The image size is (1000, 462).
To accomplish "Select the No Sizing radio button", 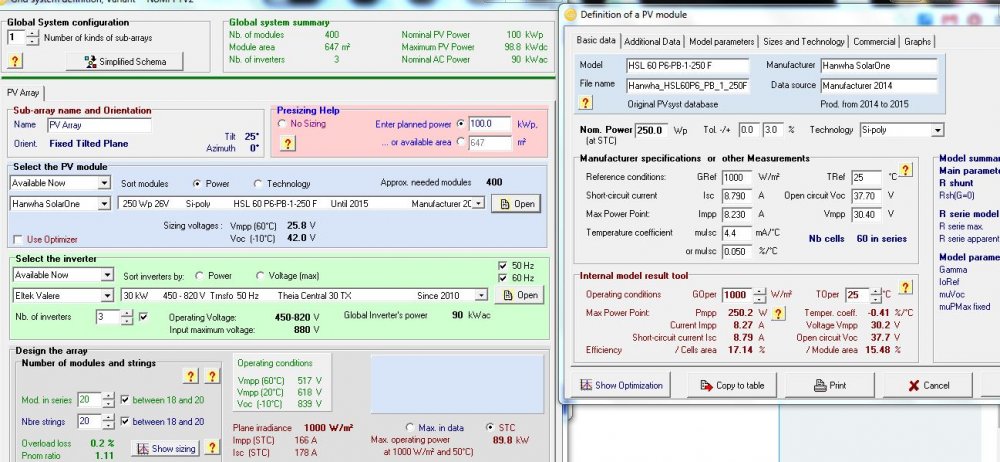I will click(282, 123).
